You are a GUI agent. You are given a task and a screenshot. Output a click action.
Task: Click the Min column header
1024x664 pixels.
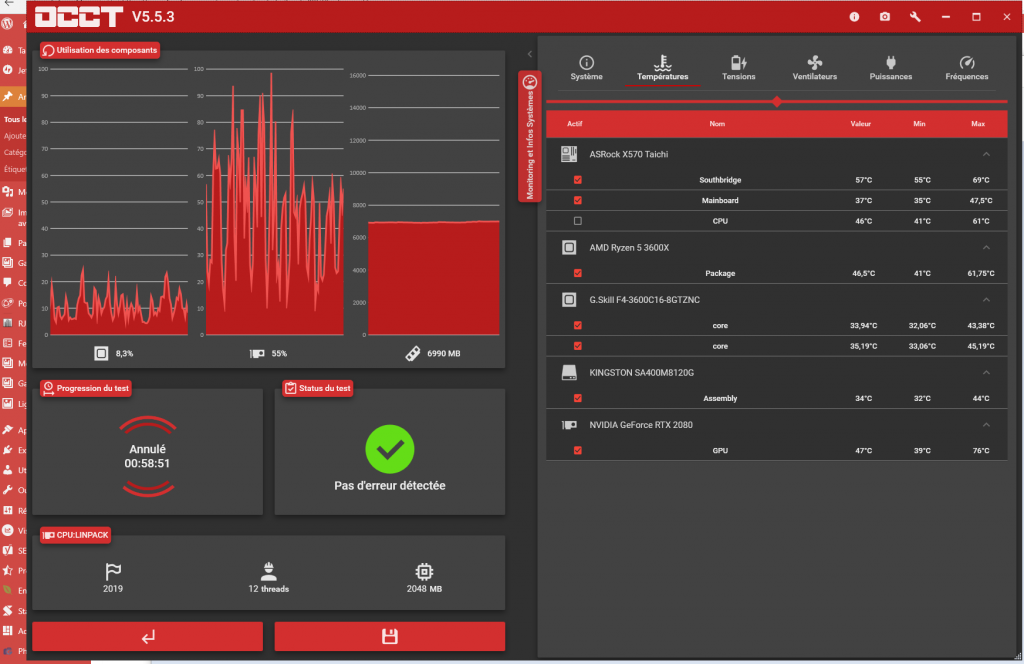pos(920,123)
